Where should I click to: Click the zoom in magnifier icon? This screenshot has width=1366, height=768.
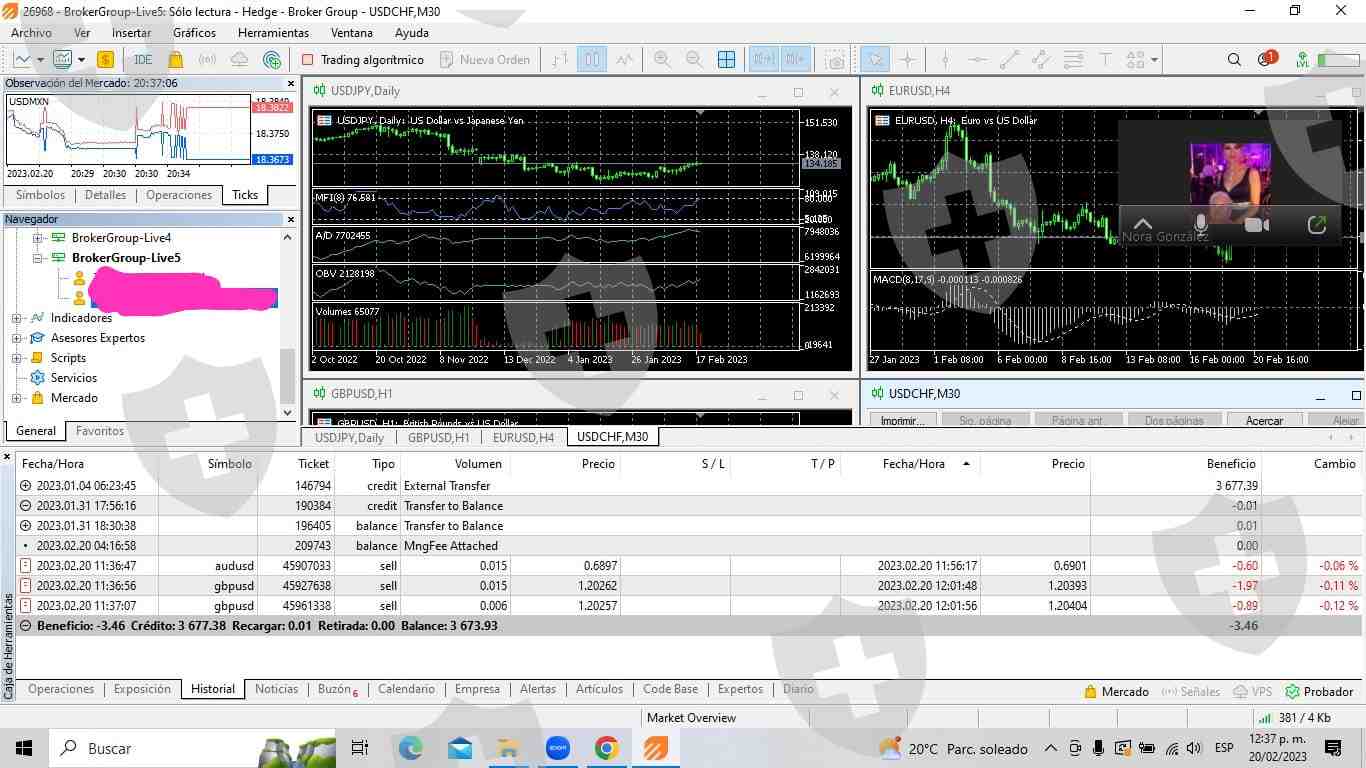pos(662,60)
